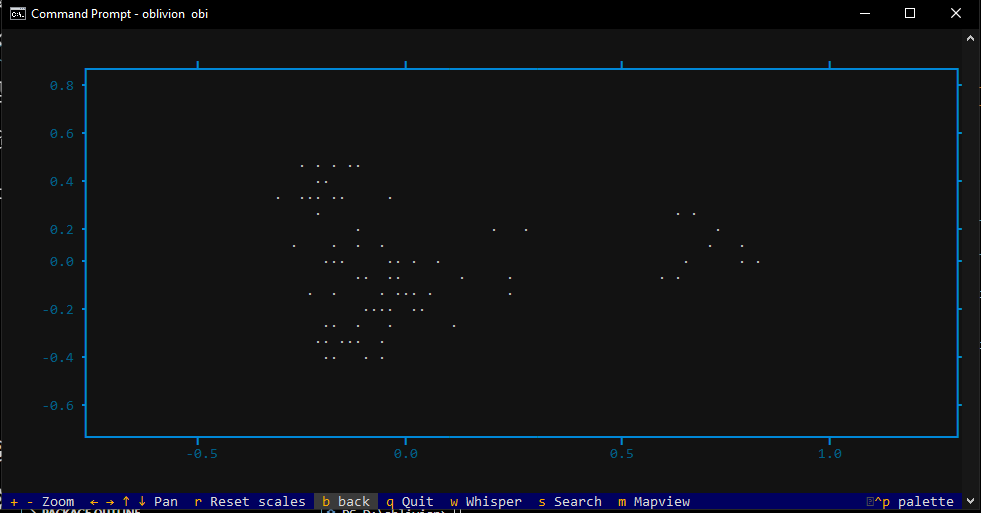This screenshot has width=981, height=513.
Task: Minimize the Command Prompt window
Action: 865,13
